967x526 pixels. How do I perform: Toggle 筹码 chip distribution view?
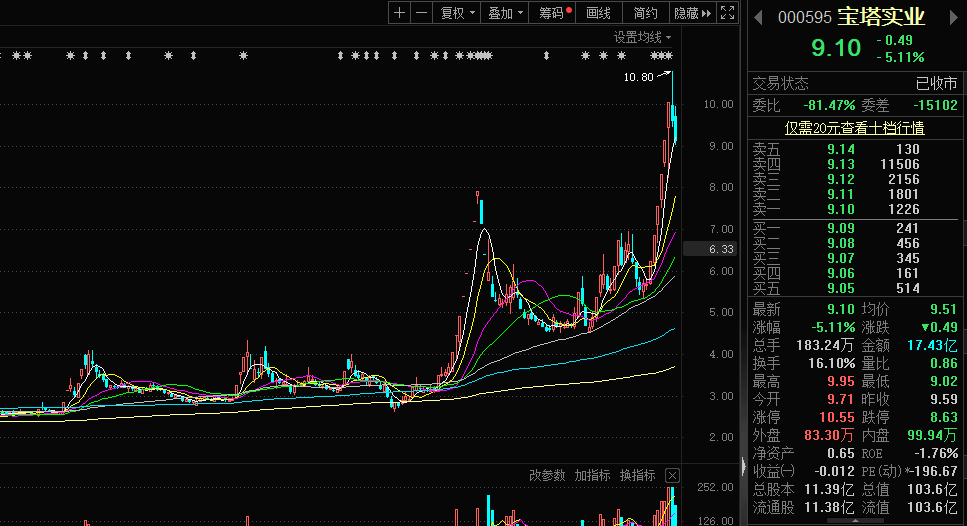(553, 13)
